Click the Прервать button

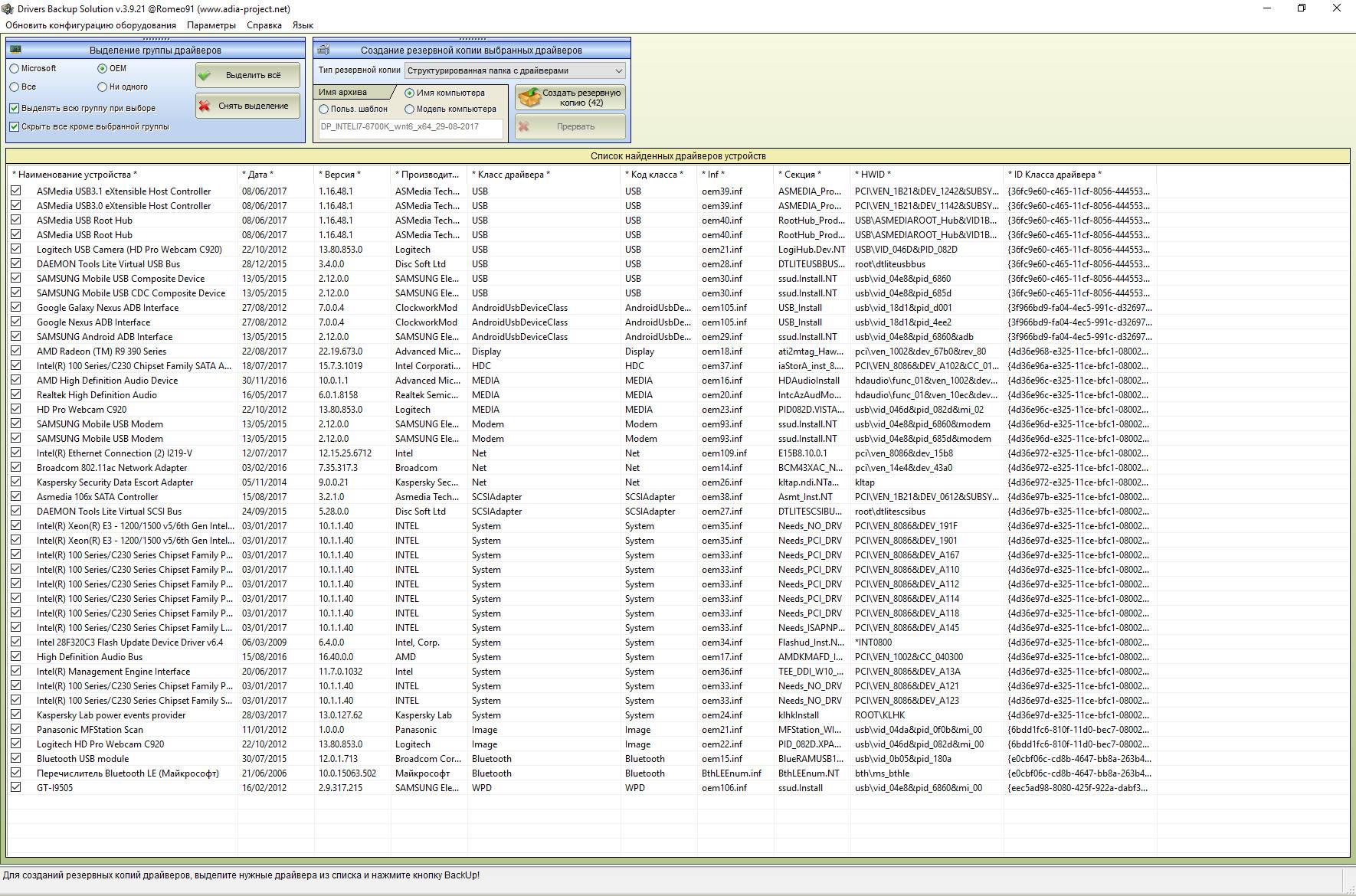(x=571, y=126)
